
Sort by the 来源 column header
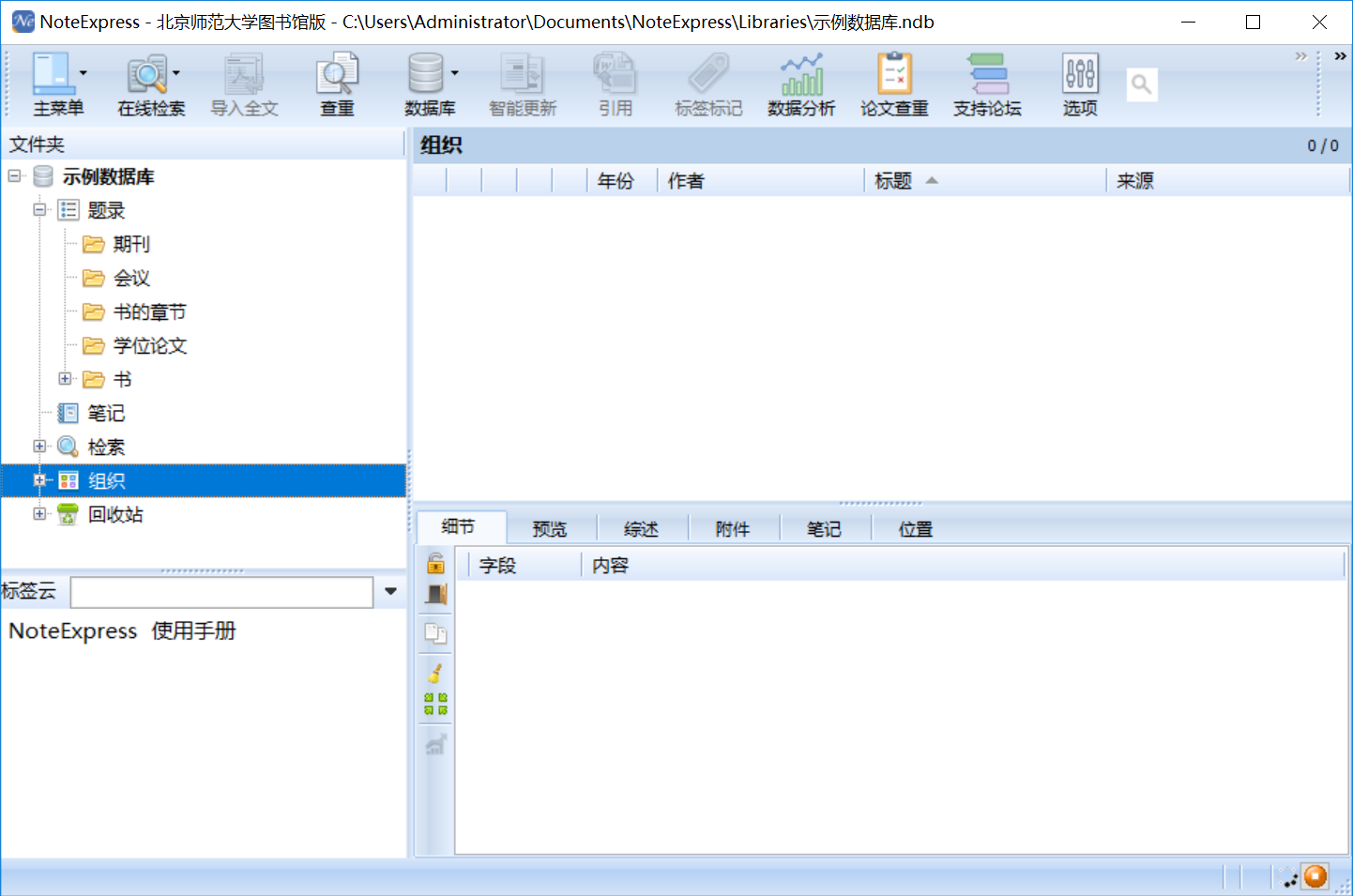1227,180
